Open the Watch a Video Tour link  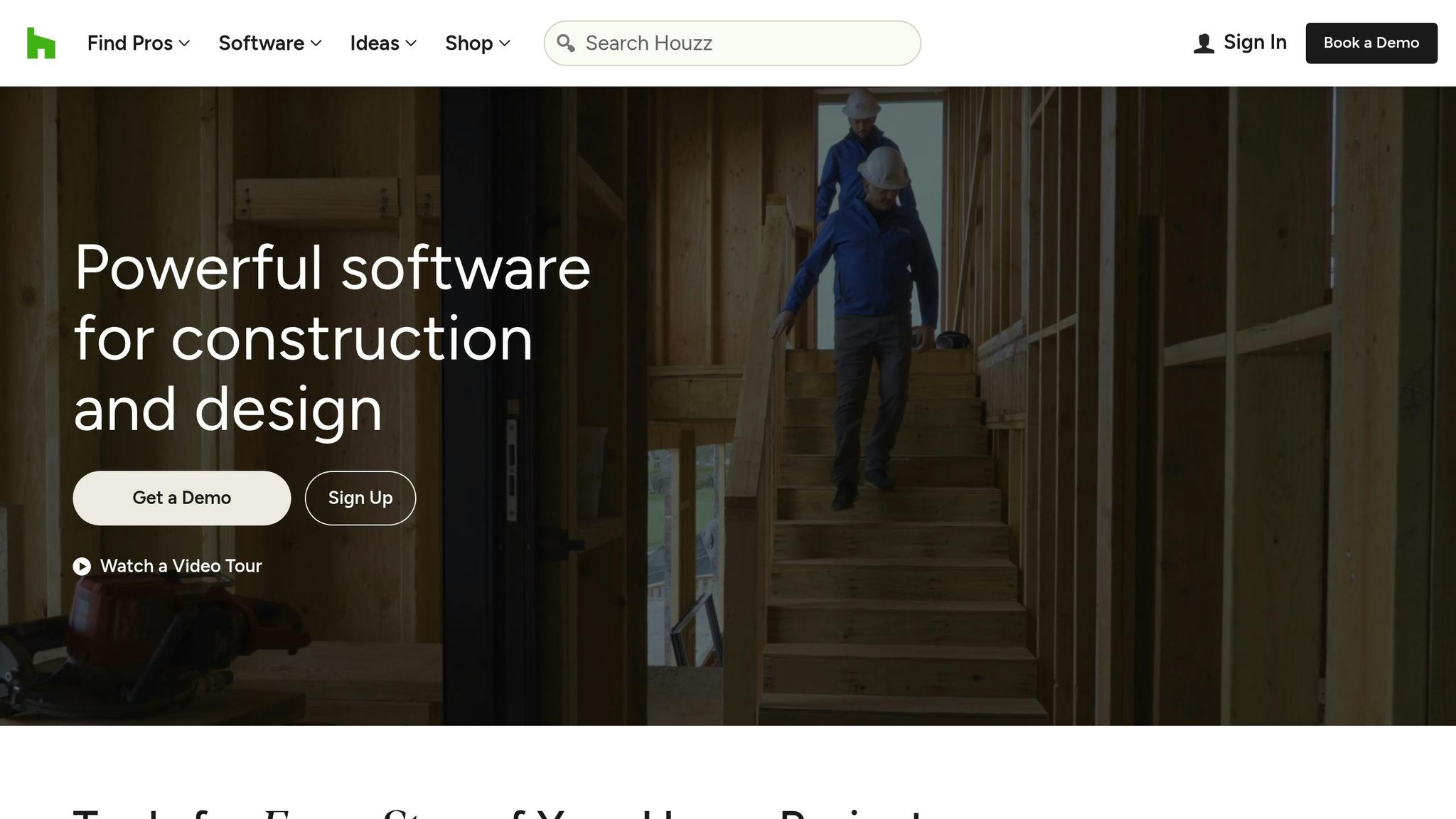click(x=182, y=566)
